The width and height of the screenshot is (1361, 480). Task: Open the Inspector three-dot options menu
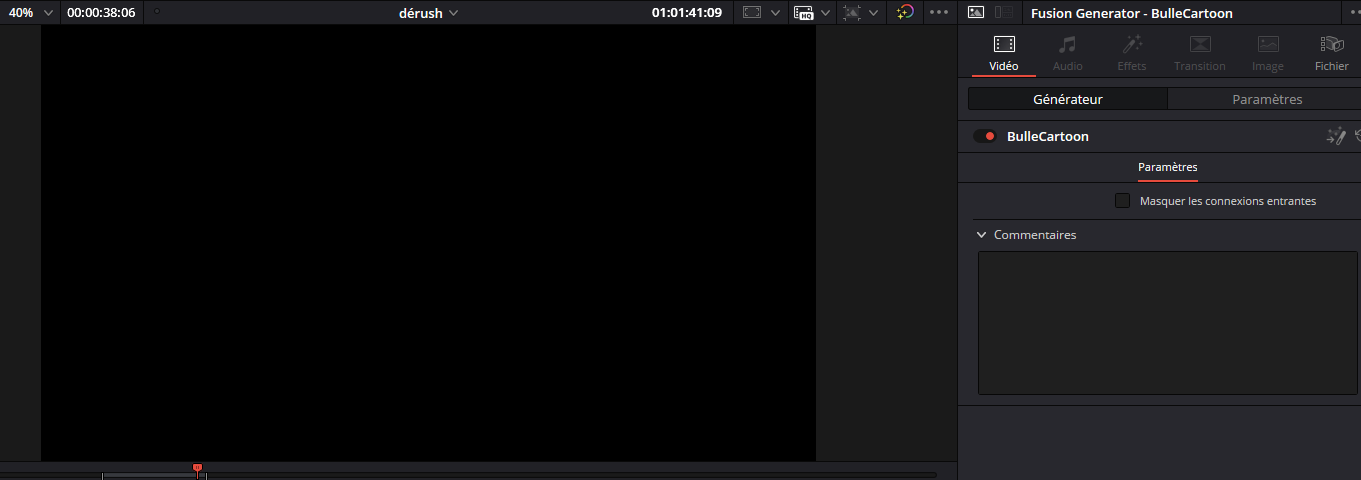point(1355,13)
